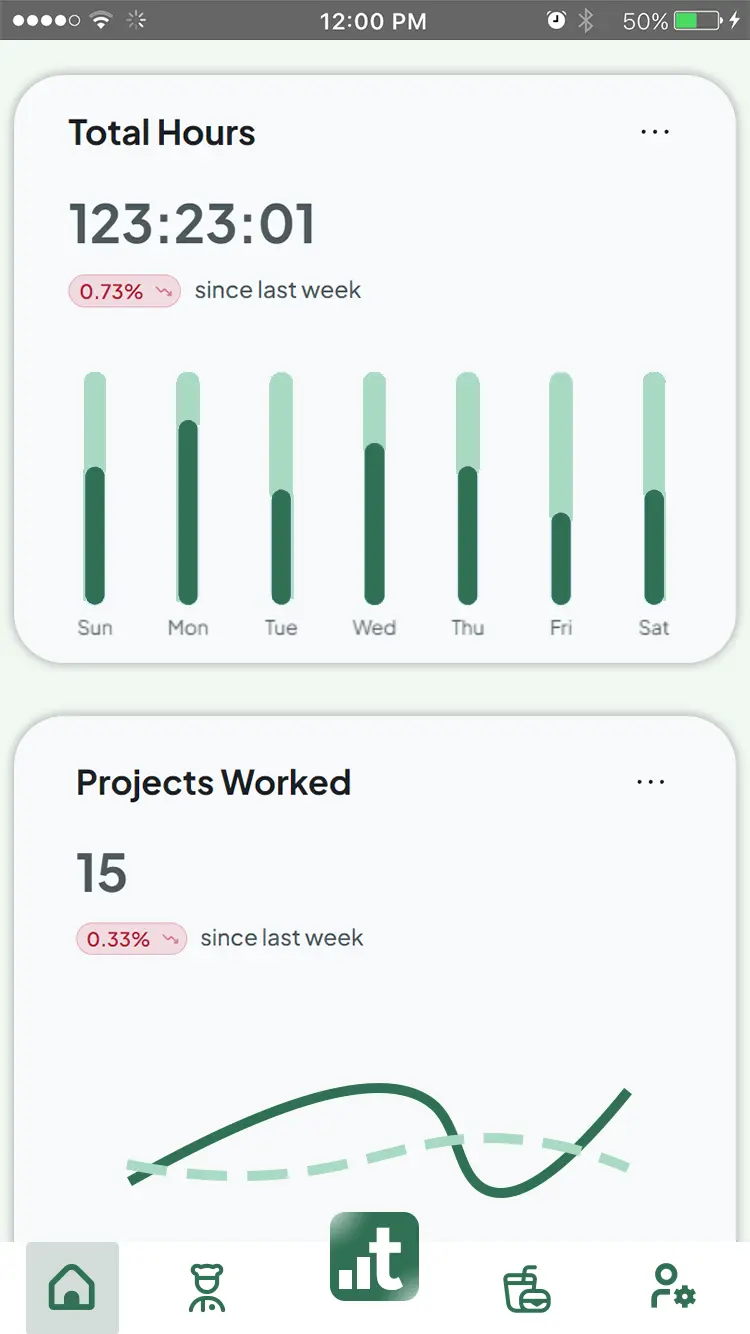Screen dimensions: 750x1334
Task: Click the Bluetooth status bar icon
Action: [587, 20]
